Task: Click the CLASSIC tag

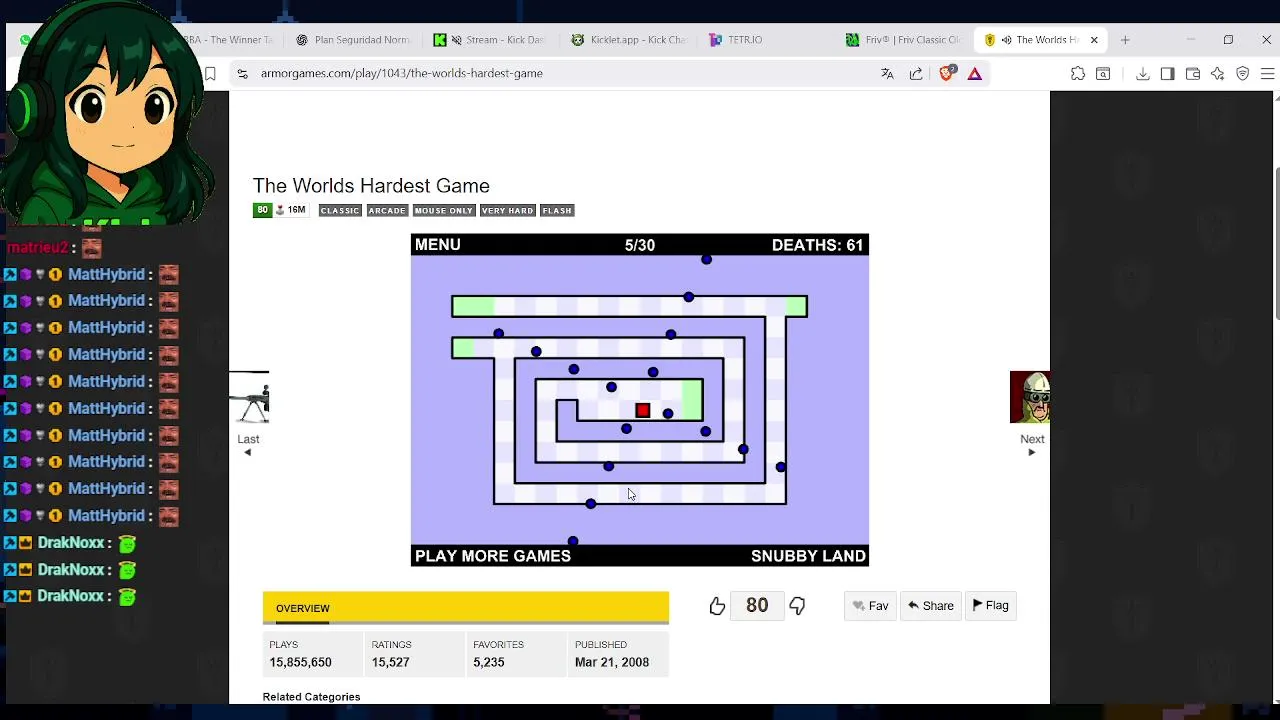Action: click(x=340, y=210)
